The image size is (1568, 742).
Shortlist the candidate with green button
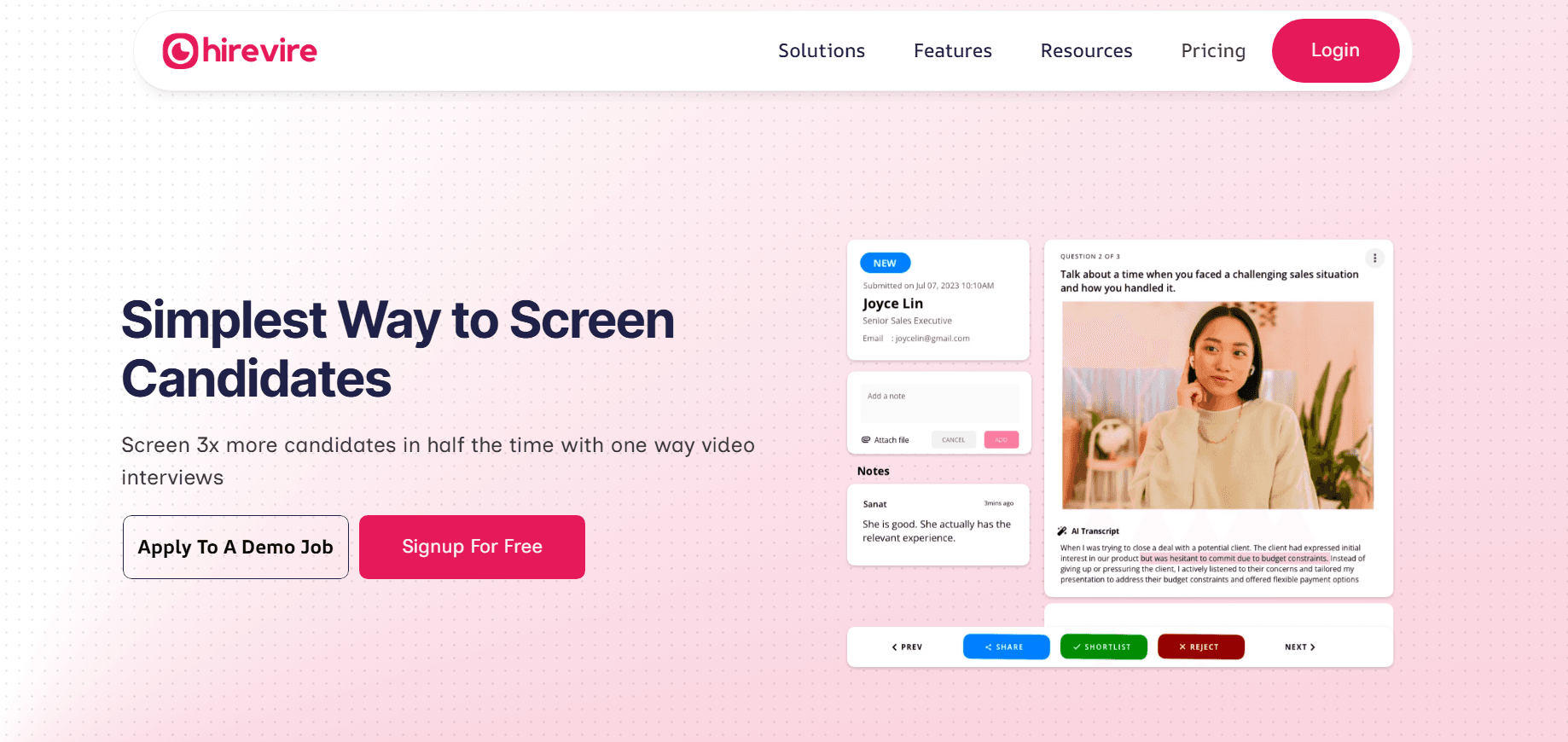(x=1103, y=646)
